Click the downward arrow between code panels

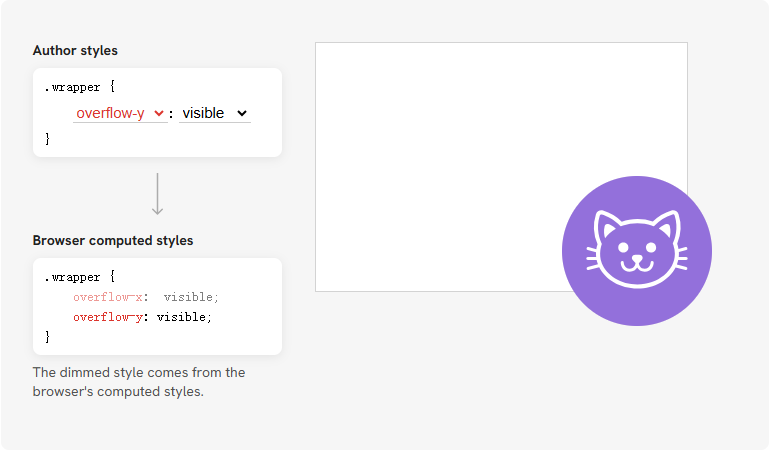click(x=157, y=194)
